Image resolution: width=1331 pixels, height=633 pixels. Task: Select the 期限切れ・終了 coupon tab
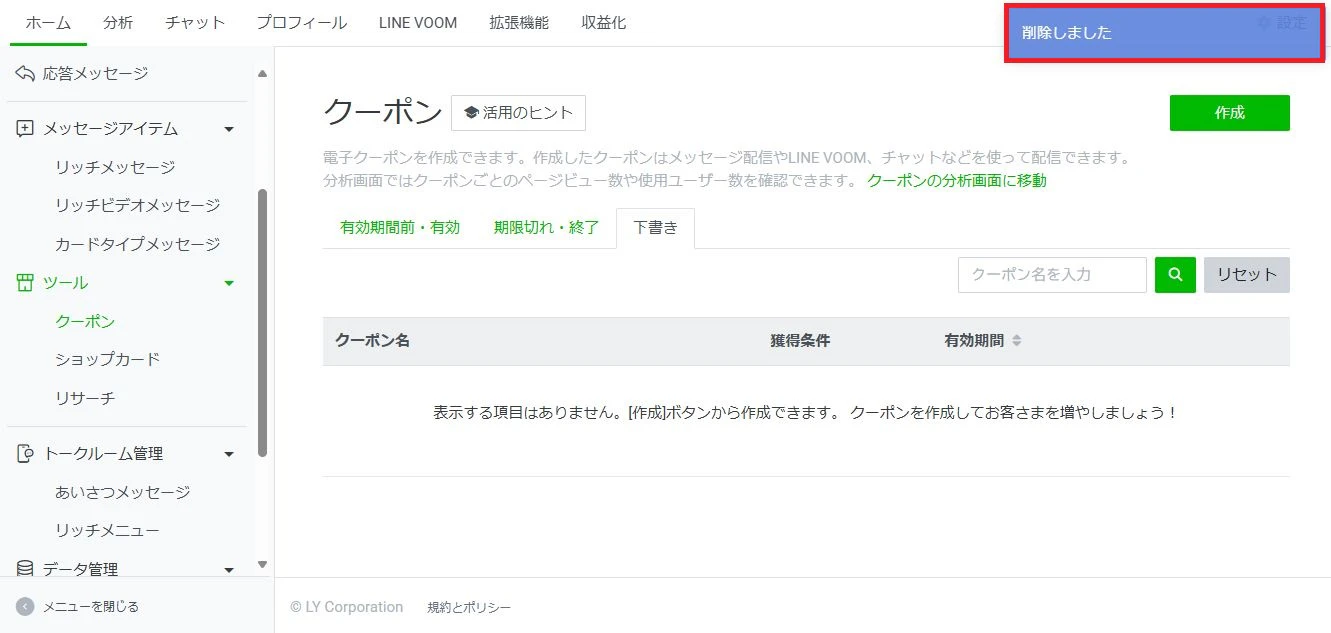point(547,228)
